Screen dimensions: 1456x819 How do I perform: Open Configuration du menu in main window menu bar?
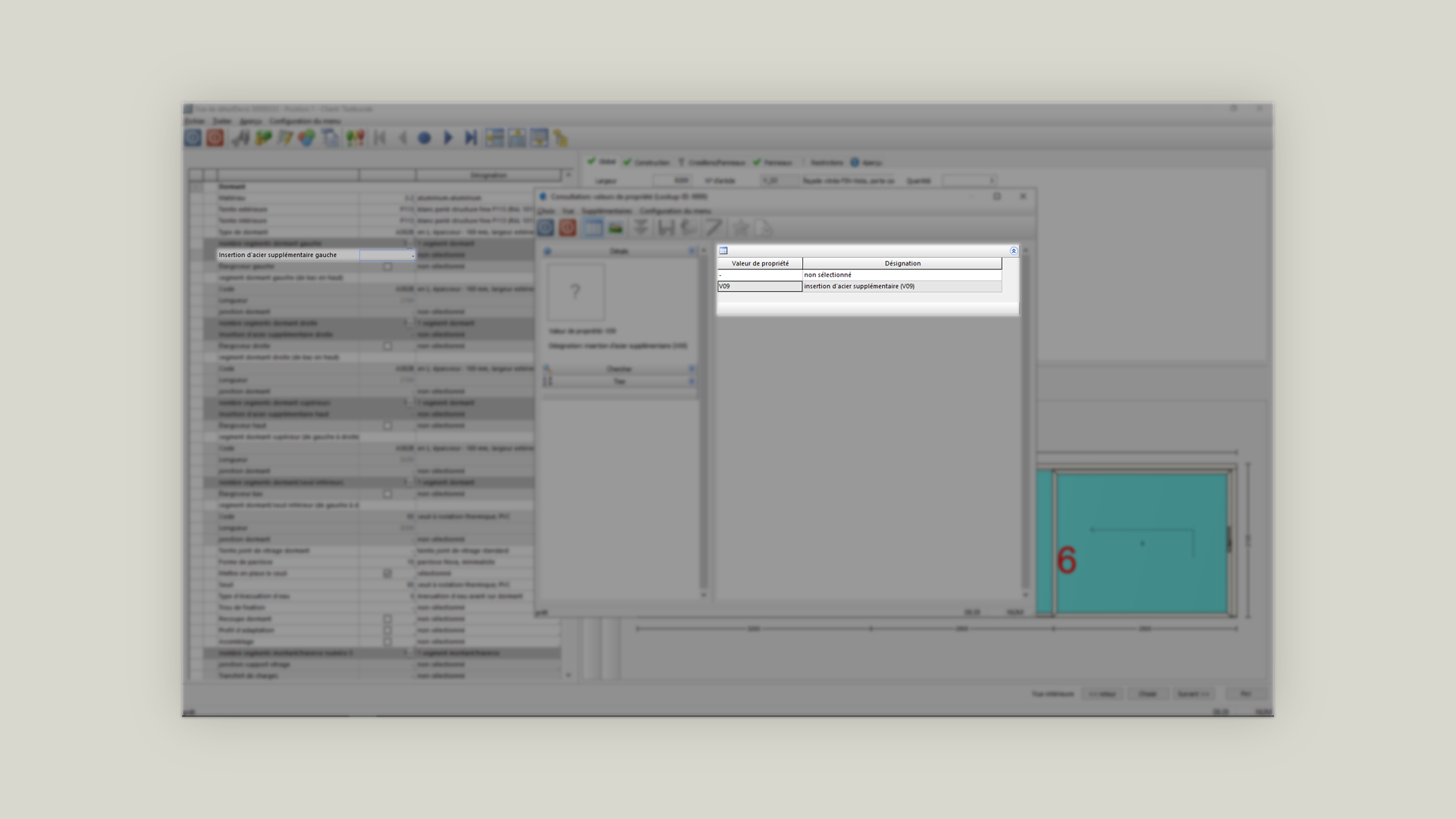click(x=305, y=121)
